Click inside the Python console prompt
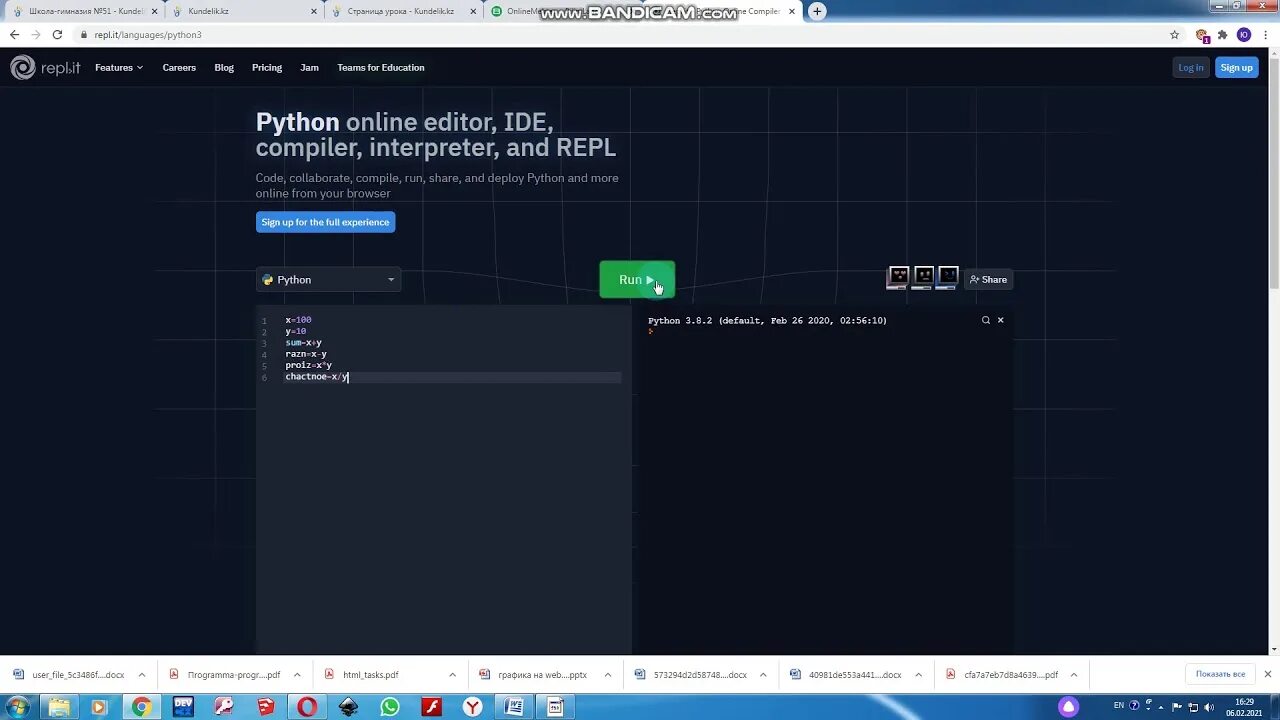1280x720 pixels. coord(650,331)
